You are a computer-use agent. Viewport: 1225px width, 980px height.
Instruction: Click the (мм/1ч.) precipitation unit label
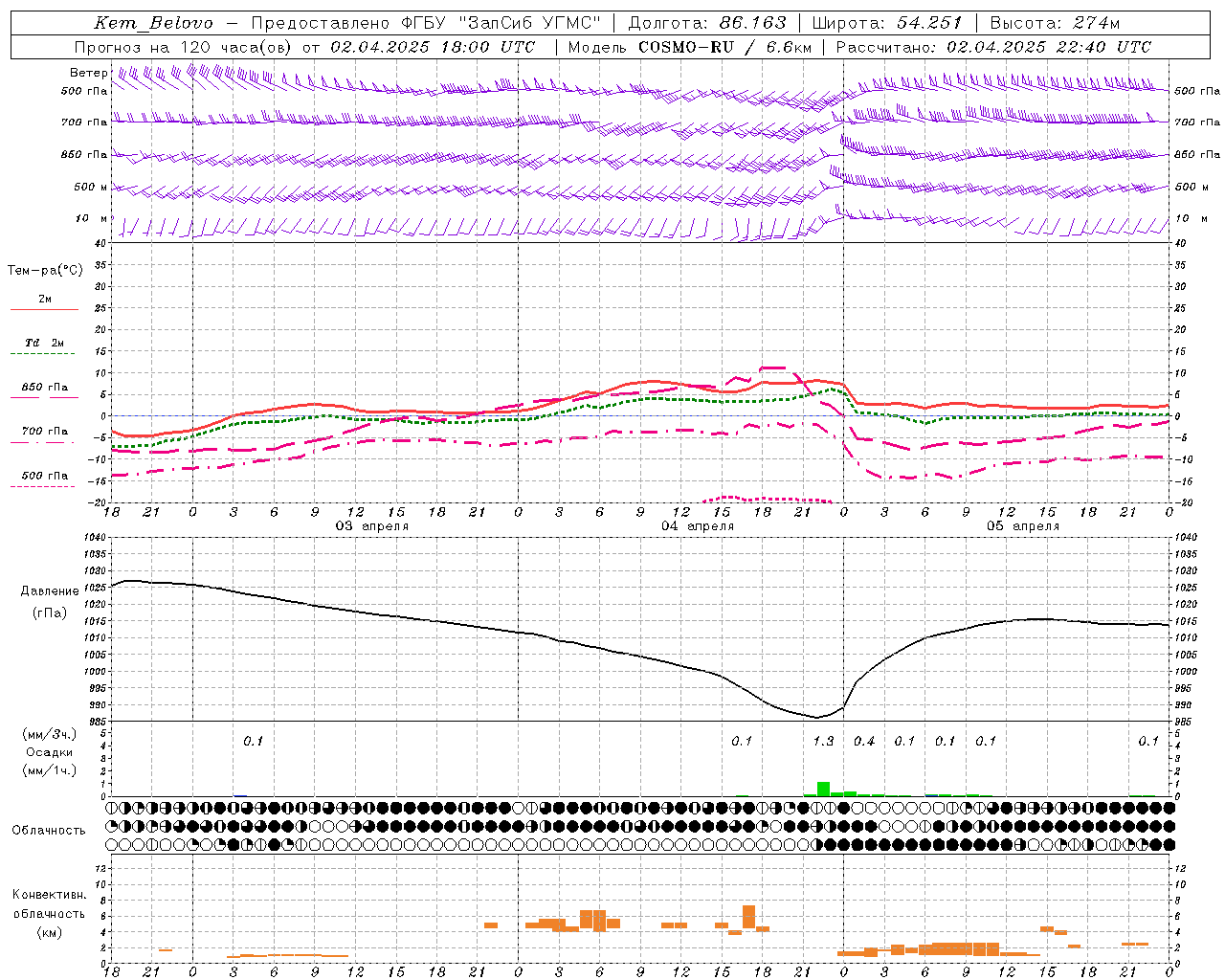pos(50,770)
